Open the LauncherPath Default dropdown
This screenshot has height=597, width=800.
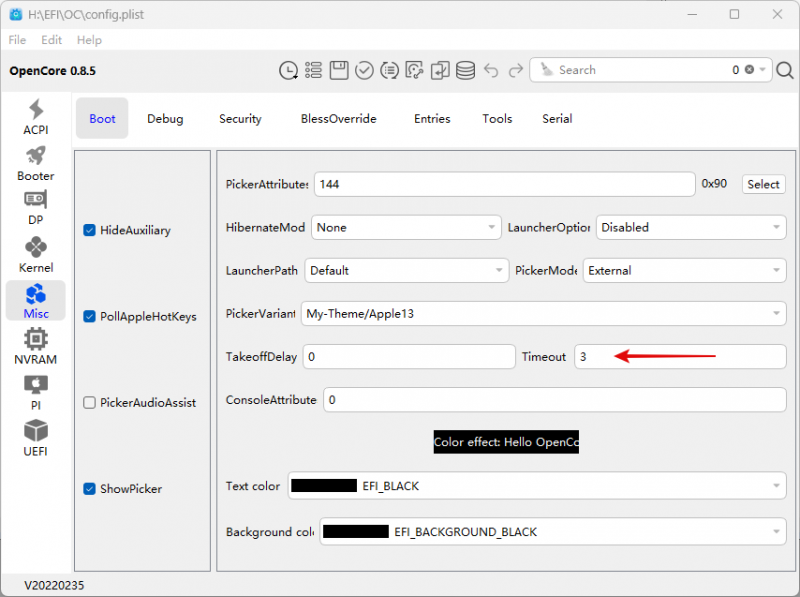(407, 270)
